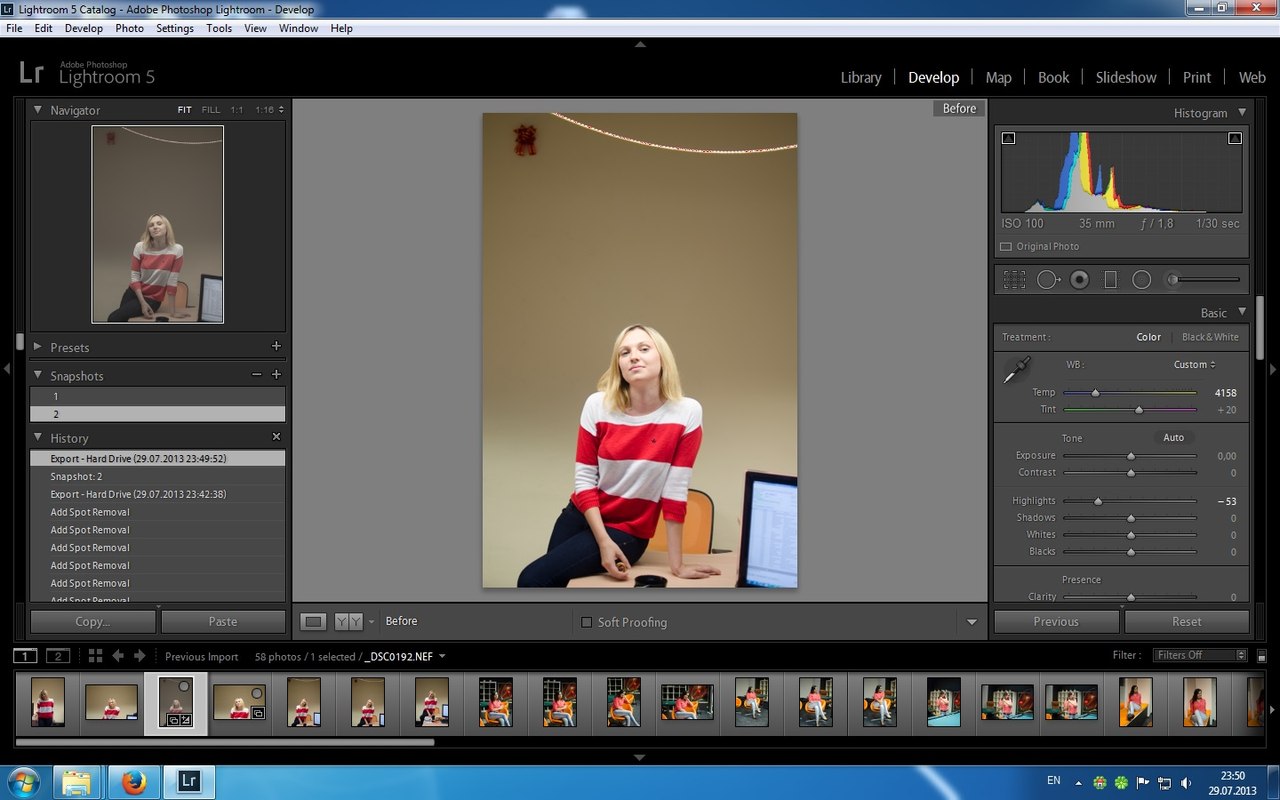The height and width of the screenshot is (800, 1280).
Task: Collapse the History panel
Action: 38,437
